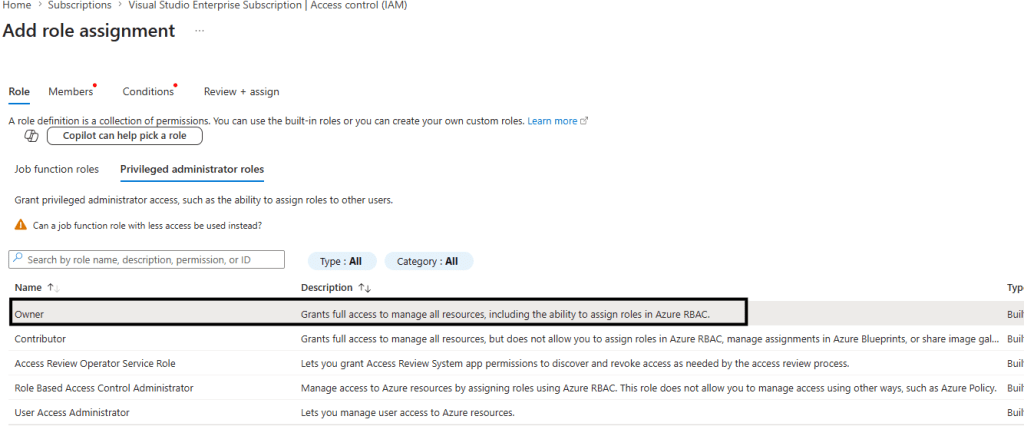
Task: Click the orange warning triangle icon
Action: (20, 226)
